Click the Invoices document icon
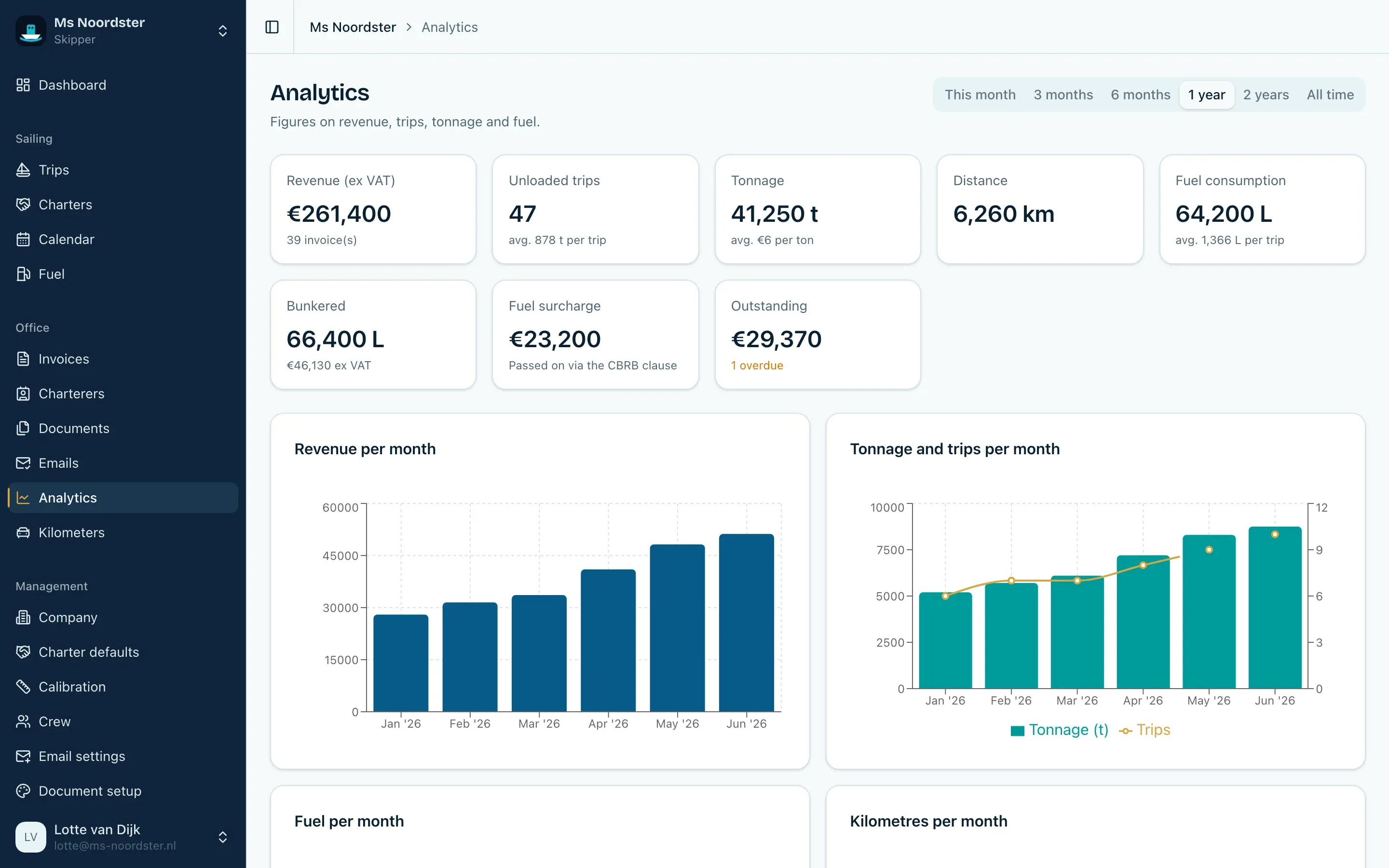This screenshot has width=1389, height=868. pyautogui.click(x=23, y=359)
